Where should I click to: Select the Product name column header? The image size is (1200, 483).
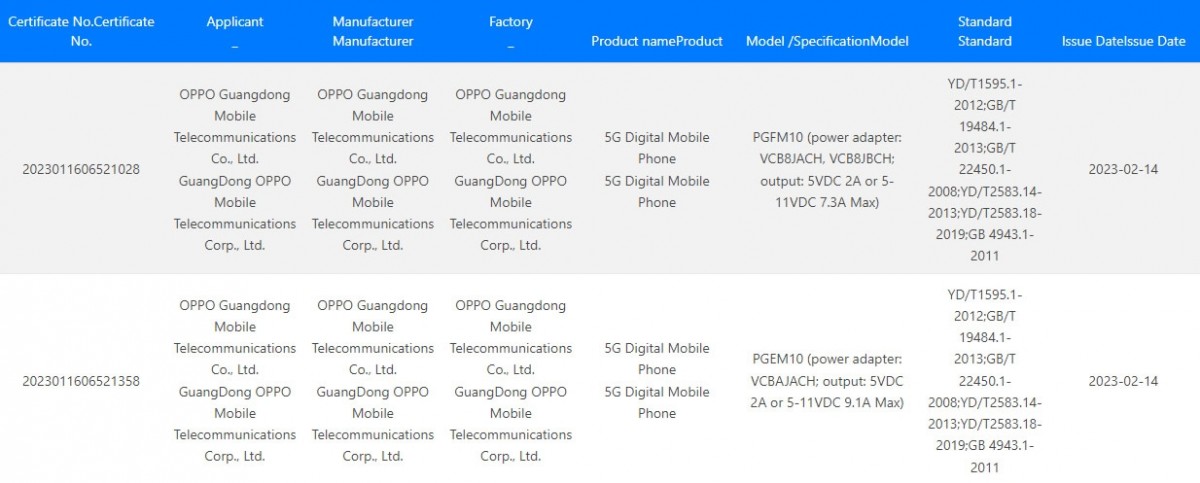coord(657,41)
